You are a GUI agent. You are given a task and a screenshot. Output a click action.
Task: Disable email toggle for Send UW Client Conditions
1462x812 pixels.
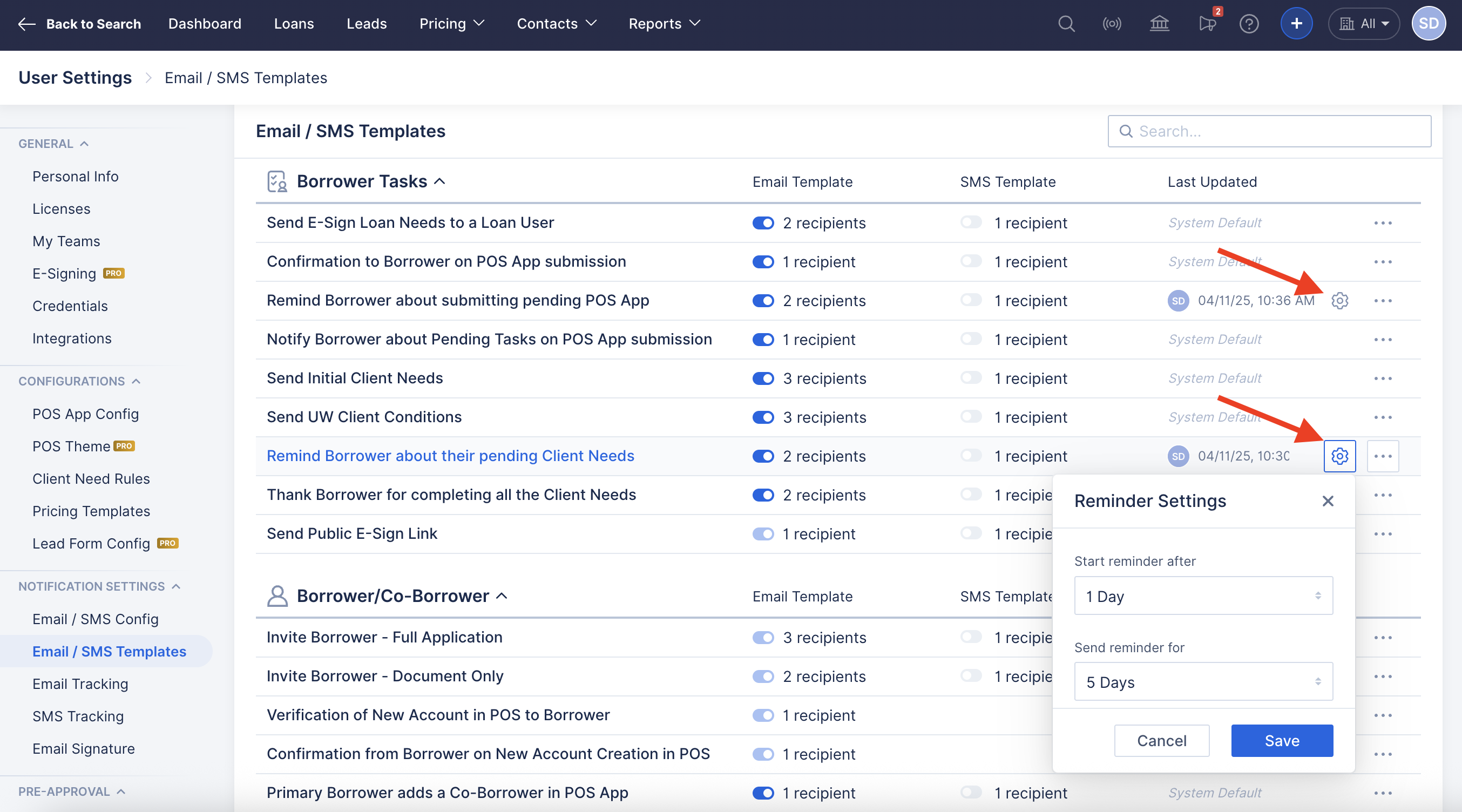[x=763, y=418]
